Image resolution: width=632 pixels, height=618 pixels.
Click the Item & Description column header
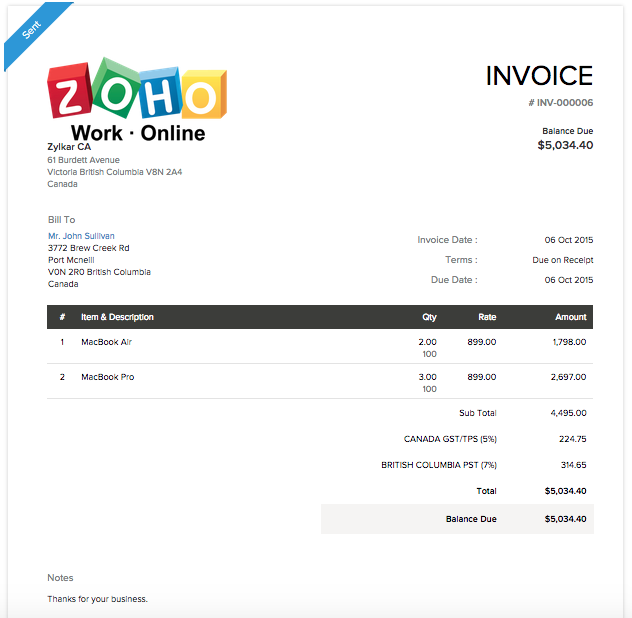tap(117, 317)
